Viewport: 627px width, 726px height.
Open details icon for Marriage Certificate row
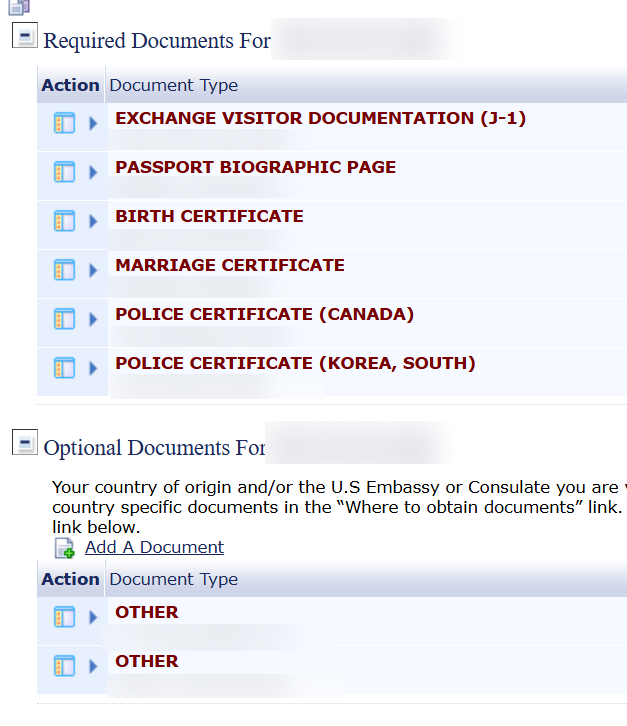point(64,270)
